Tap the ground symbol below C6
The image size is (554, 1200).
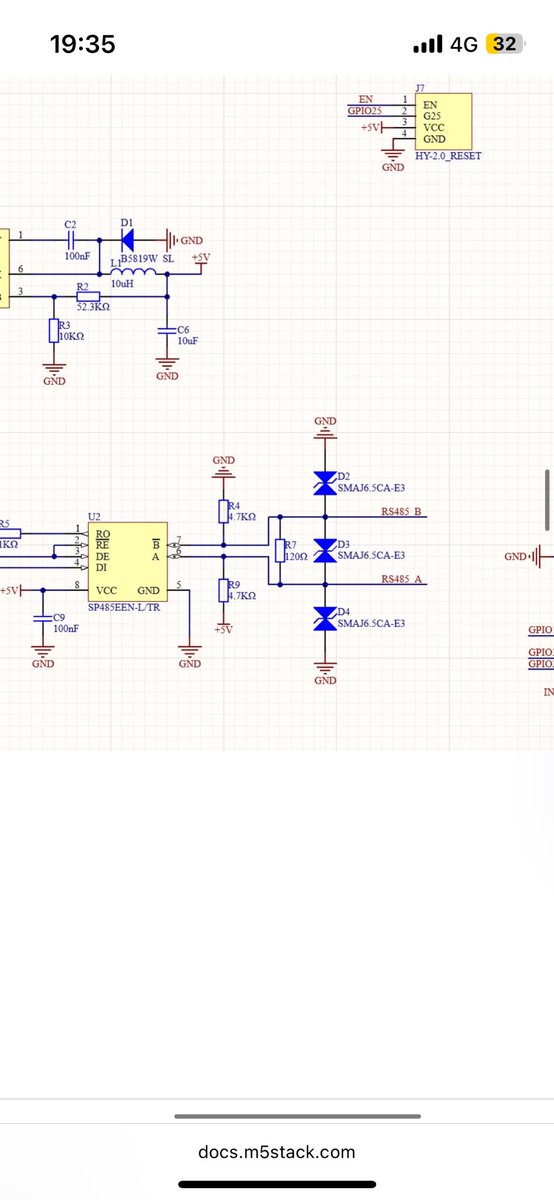pos(167,365)
